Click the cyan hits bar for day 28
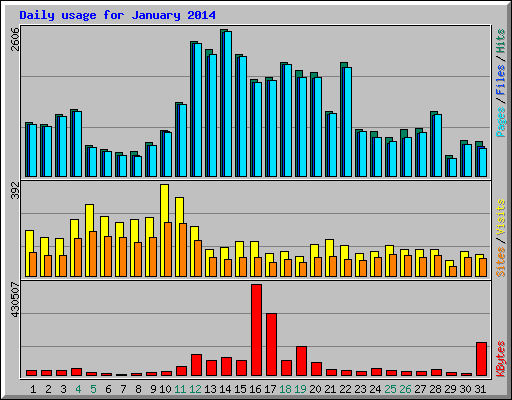The image size is (512, 400). pyautogui.click(x=438, y=145)
